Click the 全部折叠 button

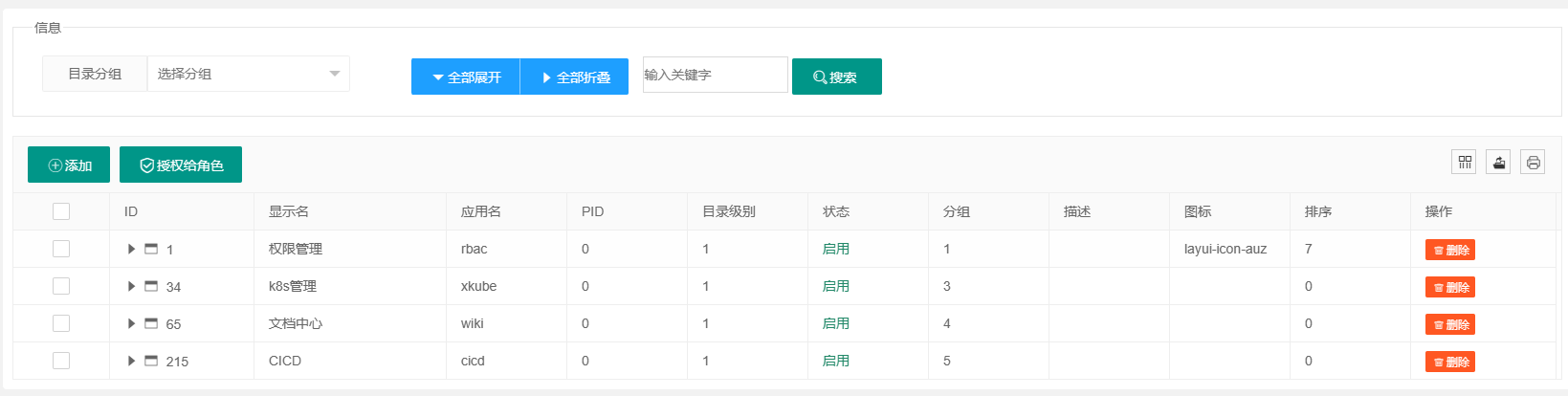tap(574, 77)
